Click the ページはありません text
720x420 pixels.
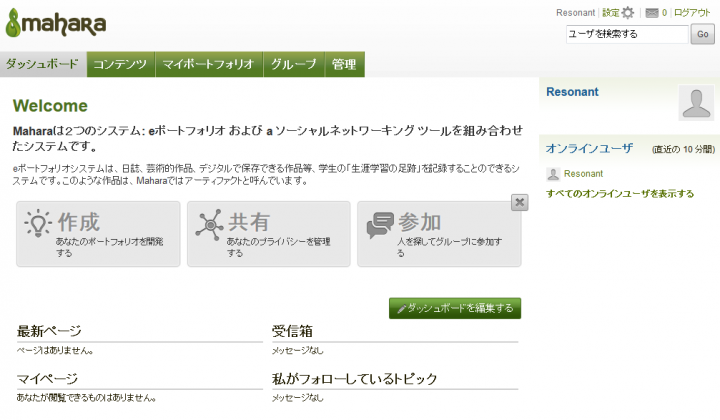point(55,350)
